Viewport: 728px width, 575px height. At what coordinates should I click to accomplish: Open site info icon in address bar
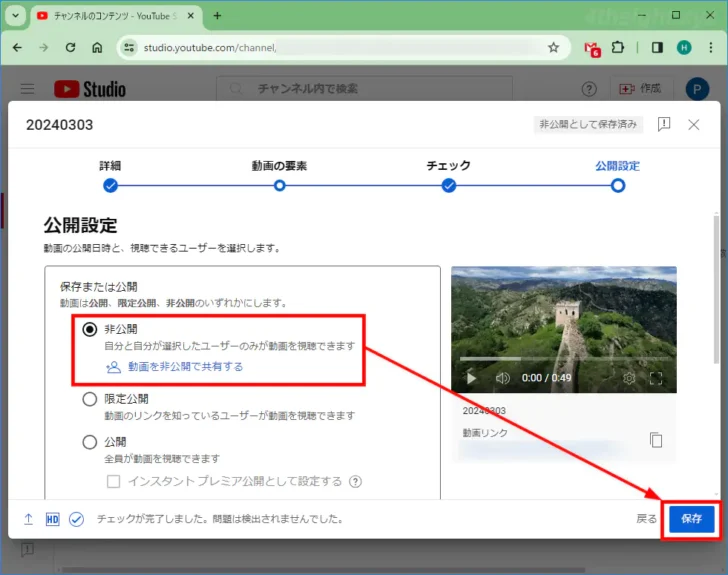pos(129,47)
